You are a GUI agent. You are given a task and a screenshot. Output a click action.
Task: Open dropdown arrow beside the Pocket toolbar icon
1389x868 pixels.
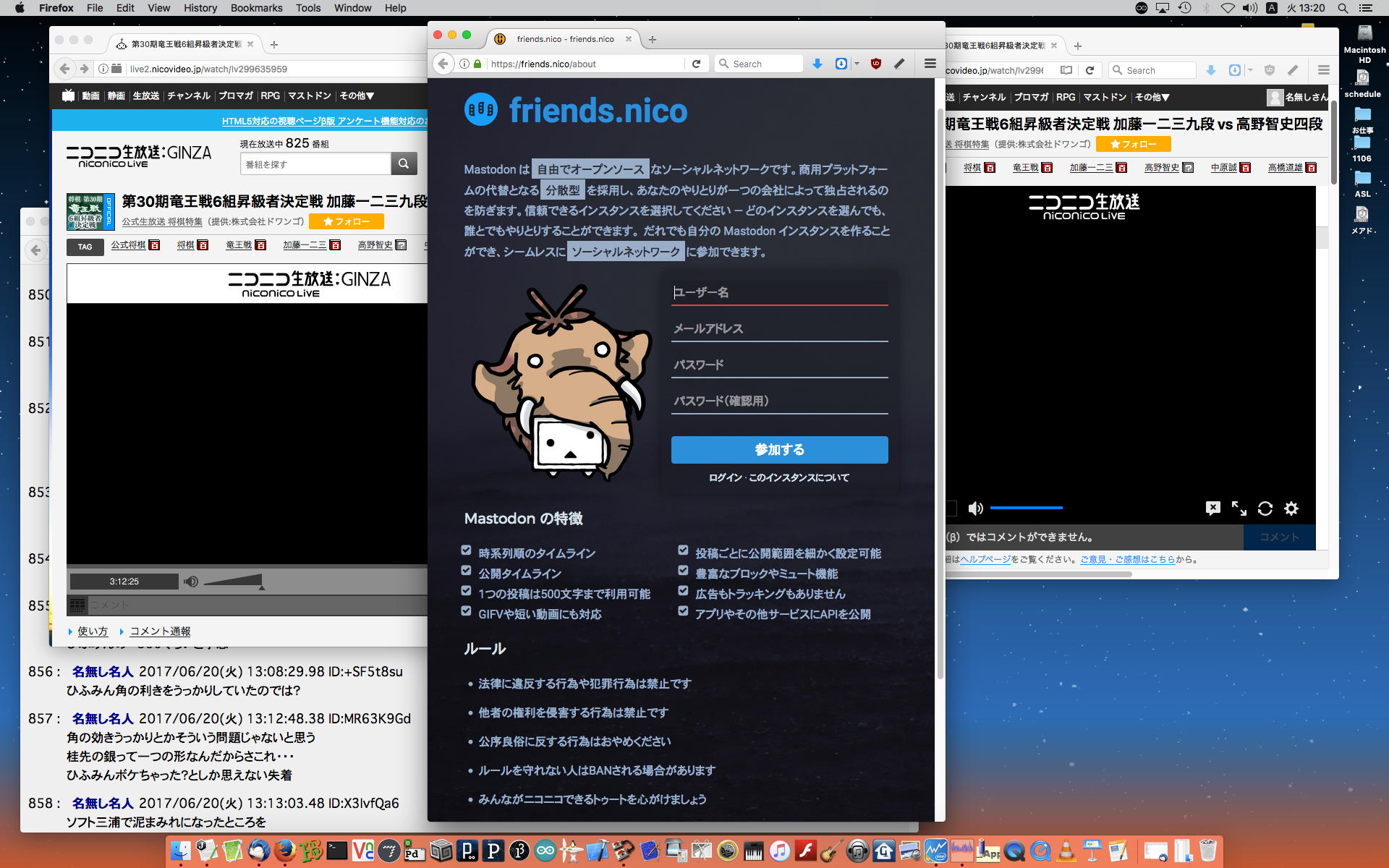(857, 64)
